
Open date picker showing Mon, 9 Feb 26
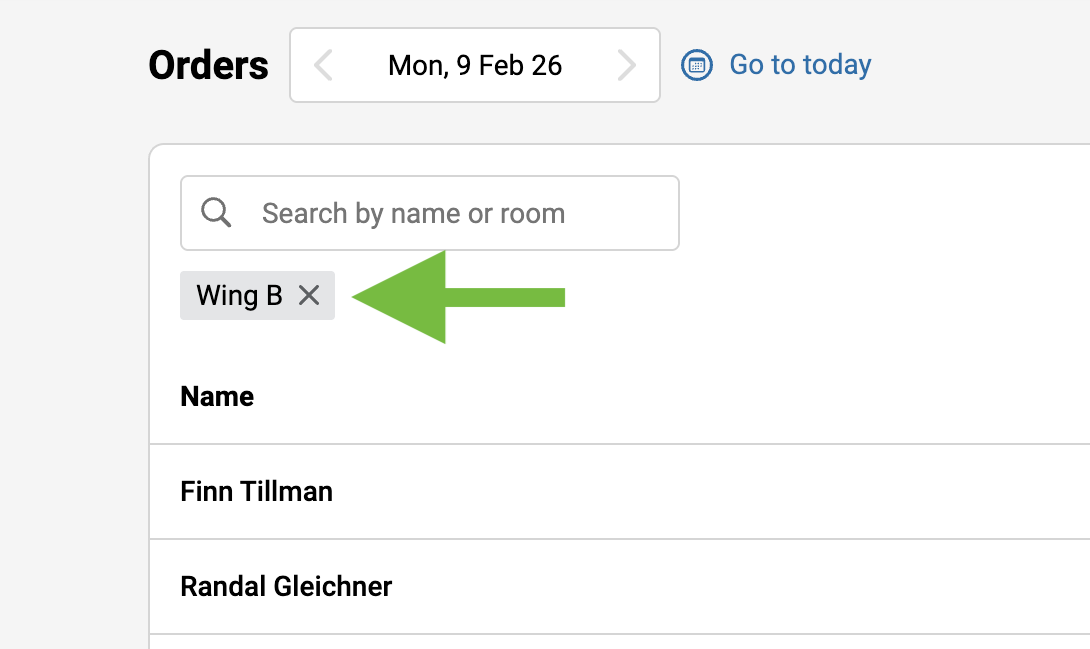coord(475,66)
